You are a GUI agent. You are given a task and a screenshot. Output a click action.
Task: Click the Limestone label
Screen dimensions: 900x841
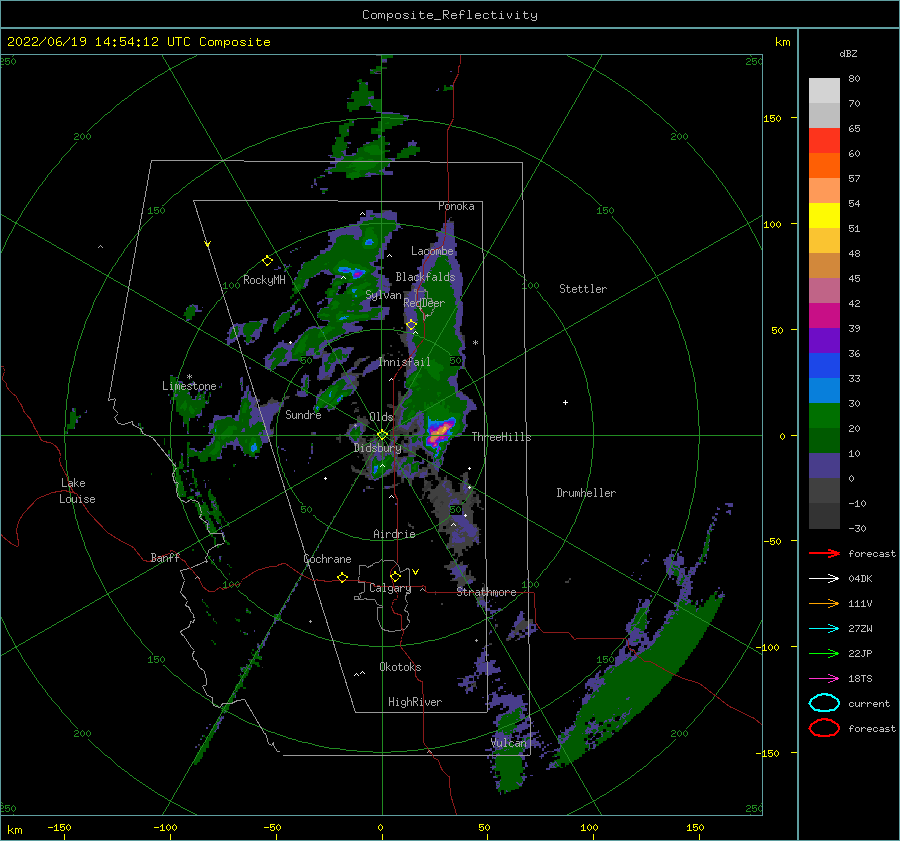click(189, 386)
